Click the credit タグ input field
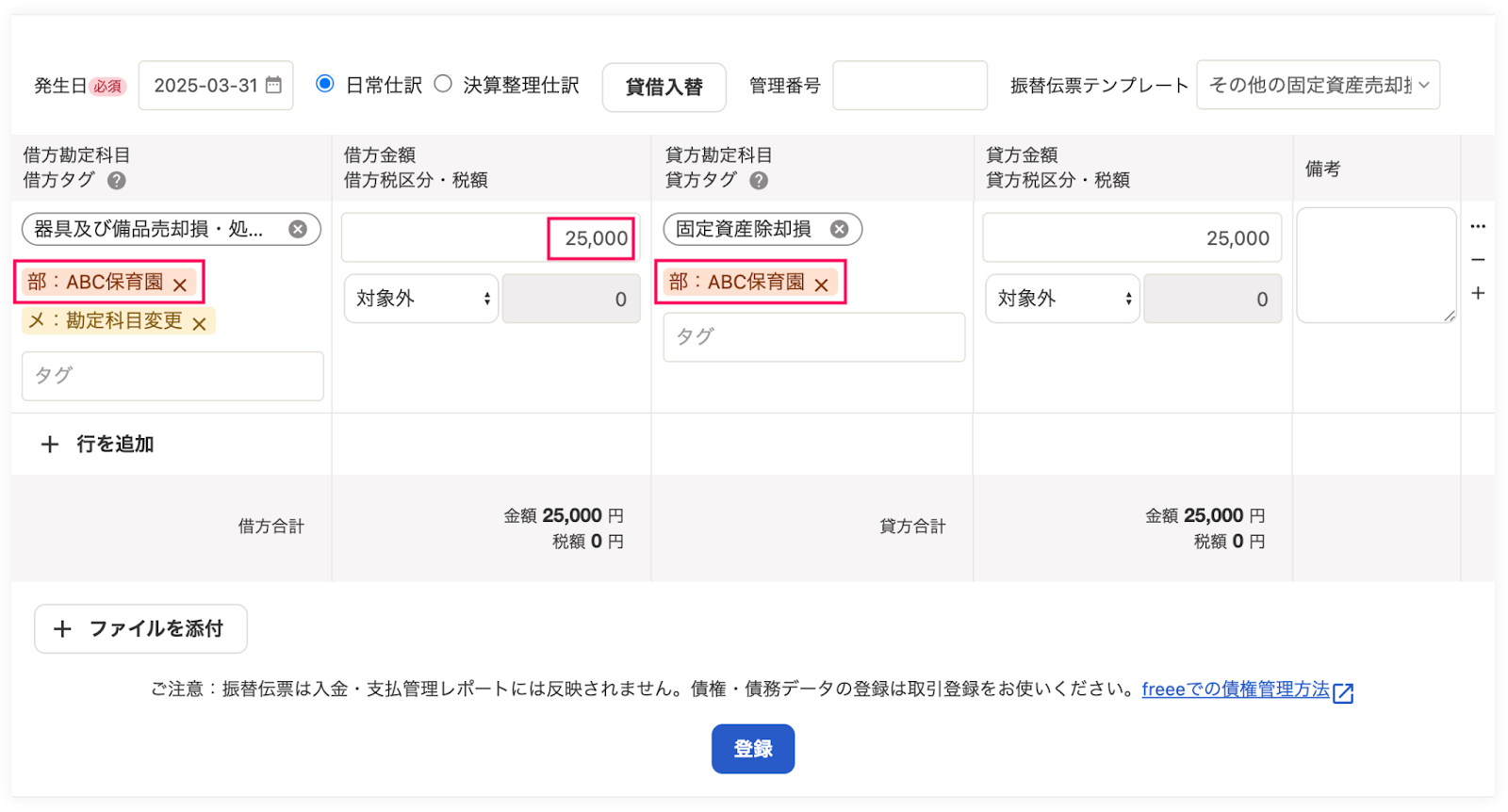This screenshot has width=1508, height=812. click(x=814, y=337)
